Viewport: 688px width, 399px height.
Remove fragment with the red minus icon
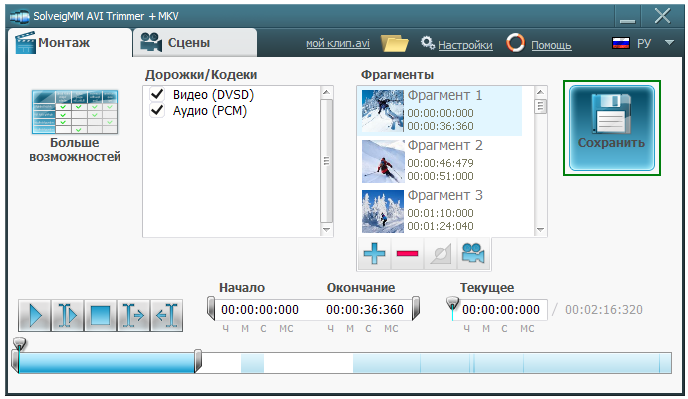[x=407, y=253]
